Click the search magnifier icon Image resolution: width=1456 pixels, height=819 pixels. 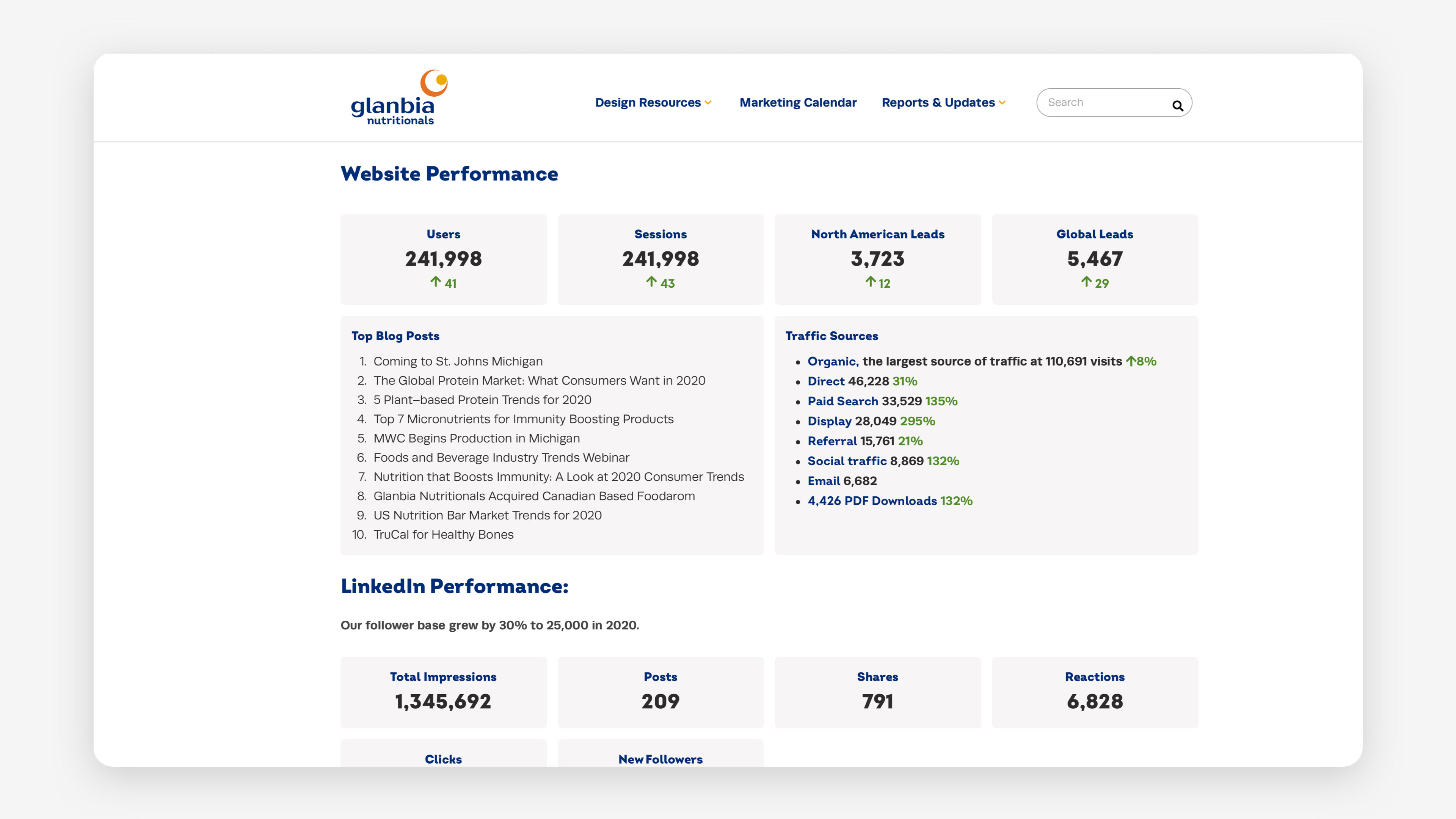[x=1177, y=106]
